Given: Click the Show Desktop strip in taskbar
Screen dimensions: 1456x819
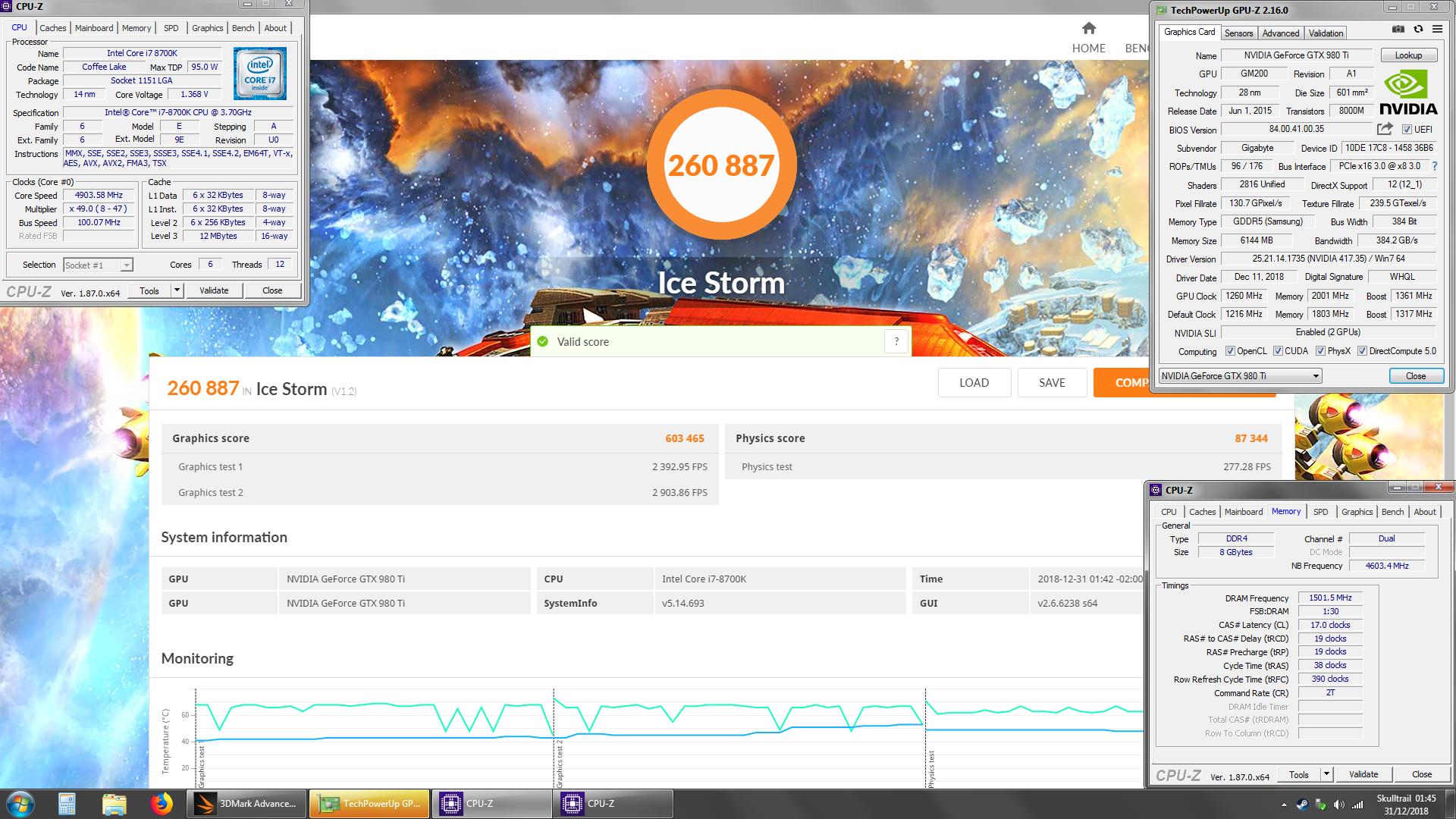Looking at the screenshot, I should pyautogui.click(x=1449, y=804).
